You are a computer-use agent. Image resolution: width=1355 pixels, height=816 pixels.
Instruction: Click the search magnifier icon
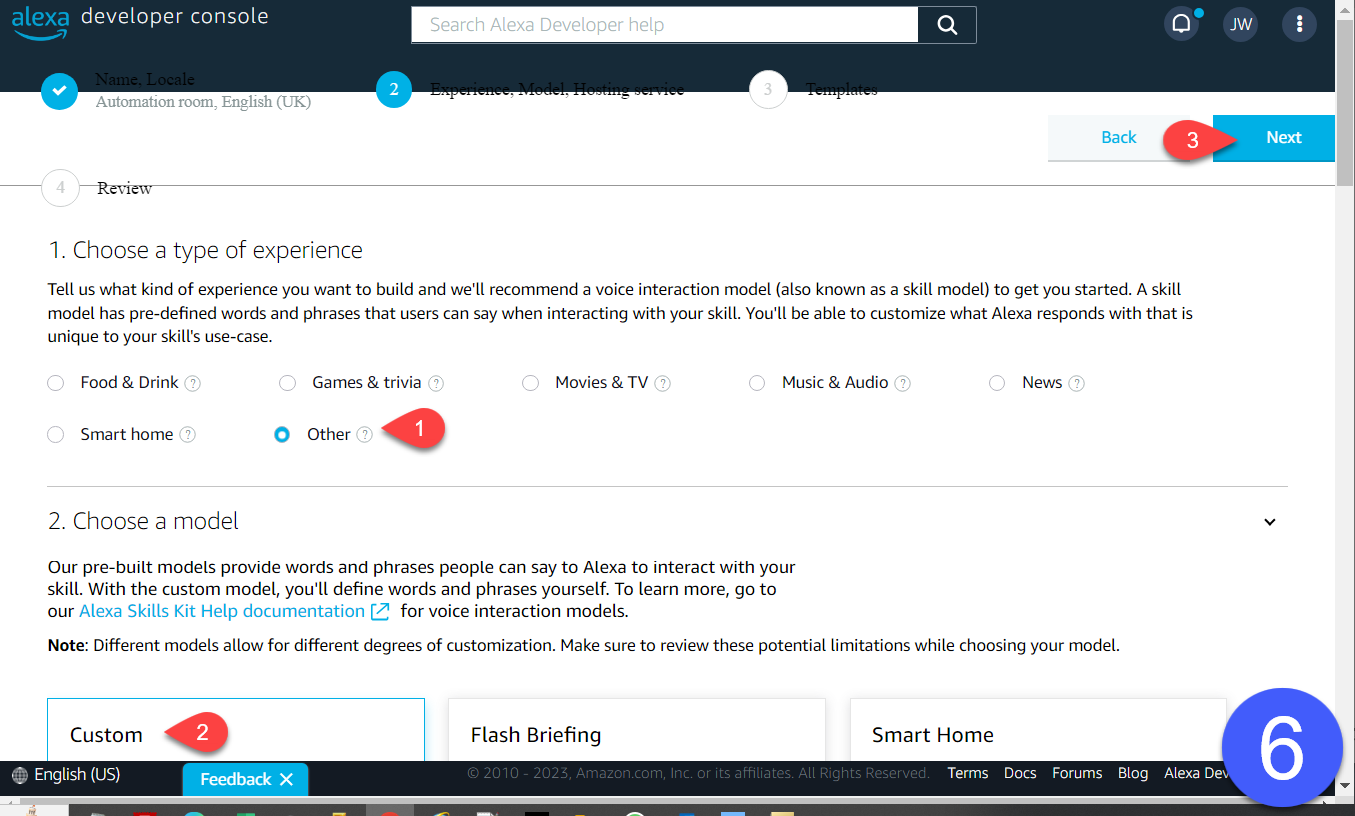pyautogui.click(x=946, y=24)
